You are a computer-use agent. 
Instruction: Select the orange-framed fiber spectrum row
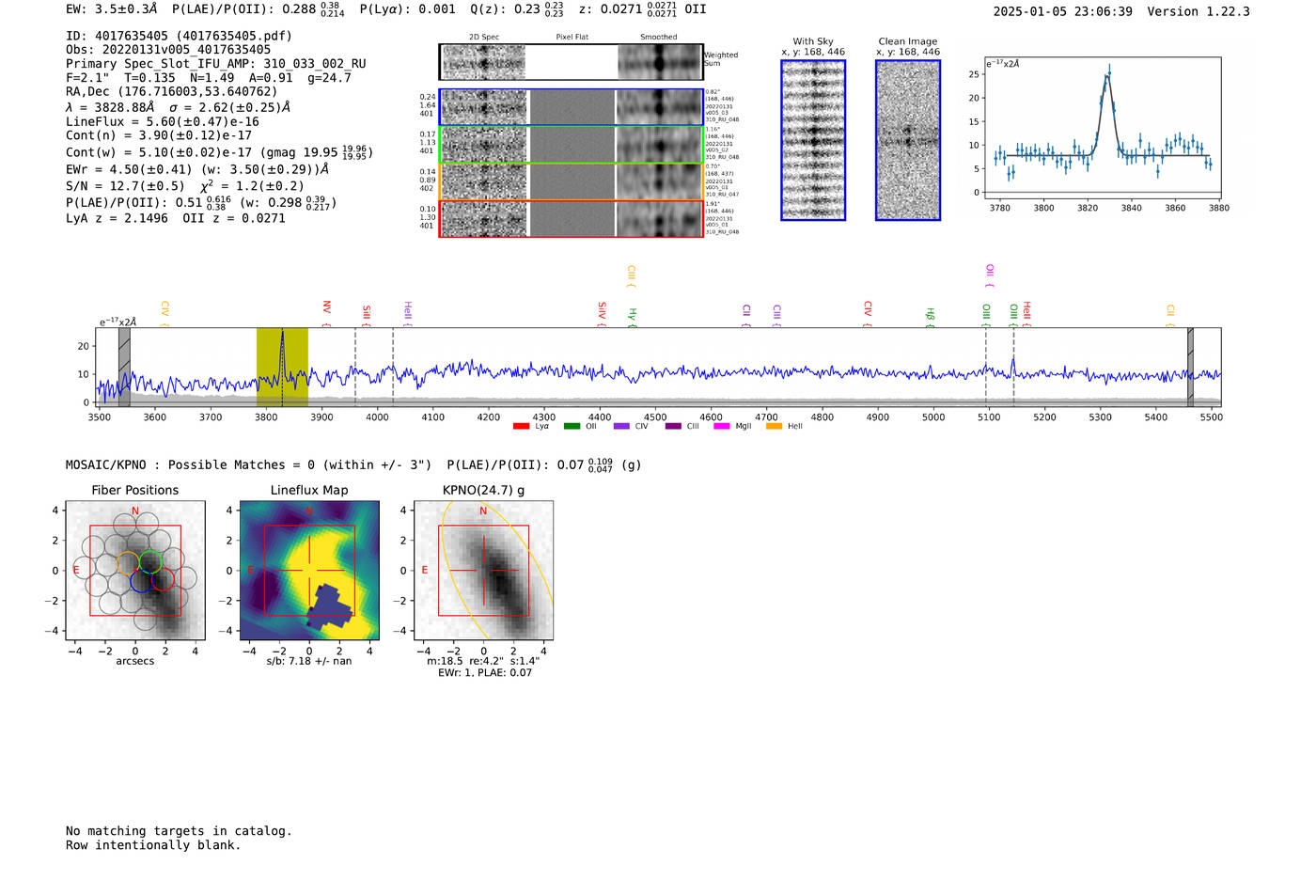[x=571, y=181]
